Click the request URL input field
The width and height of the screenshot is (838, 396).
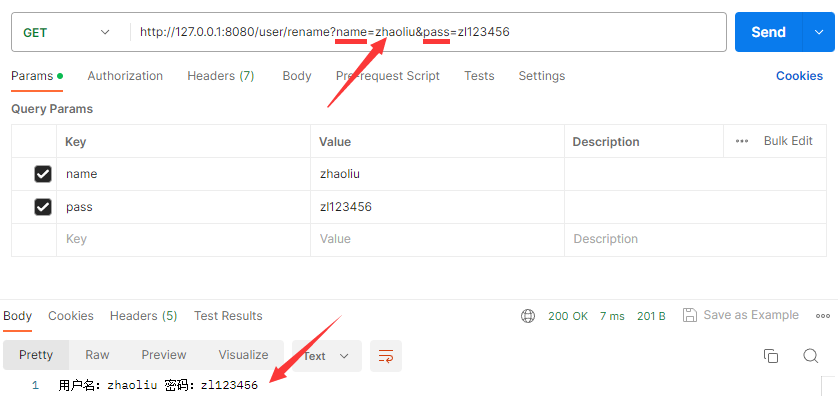[428, 32]
